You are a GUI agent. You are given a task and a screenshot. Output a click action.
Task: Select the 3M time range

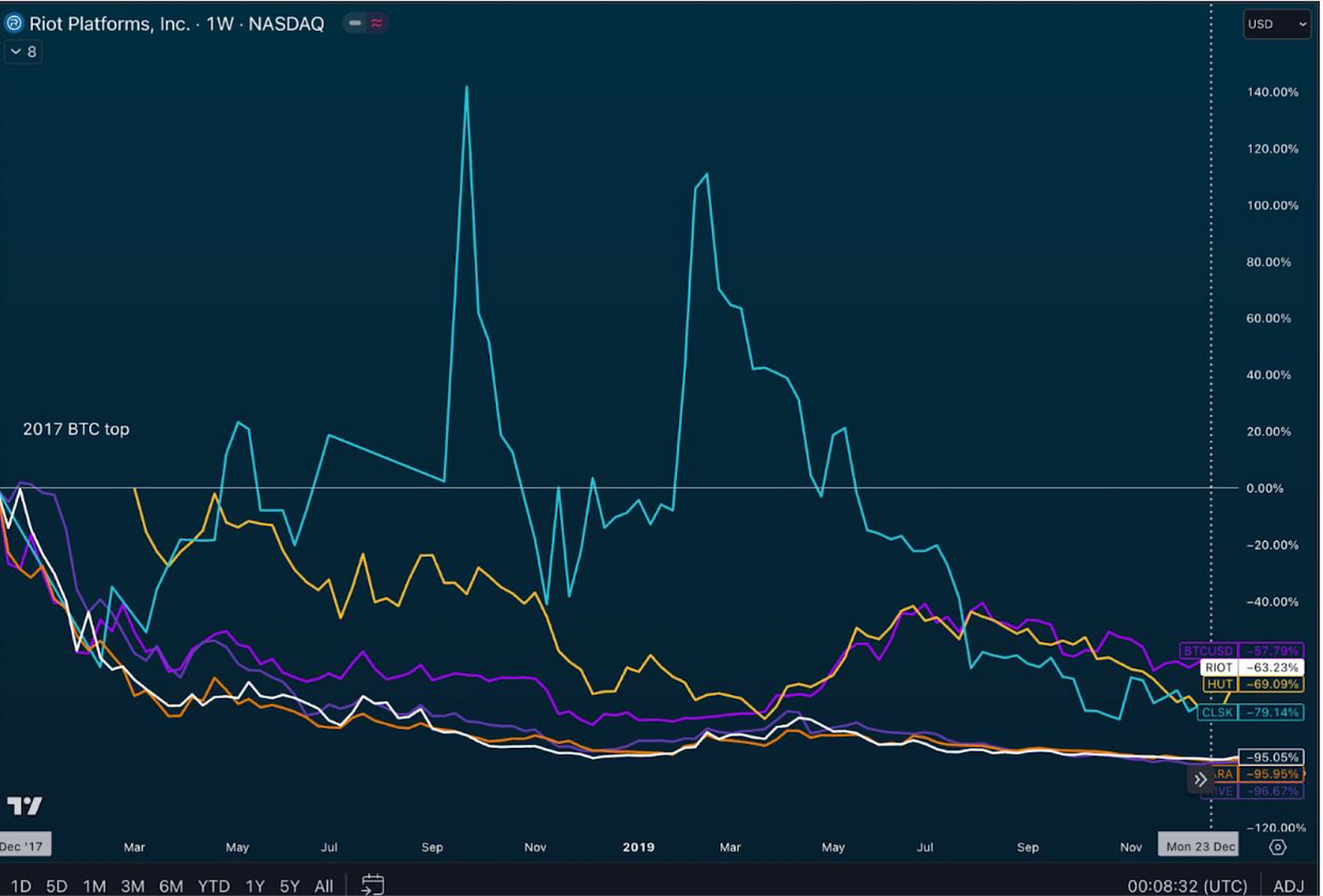133,886
